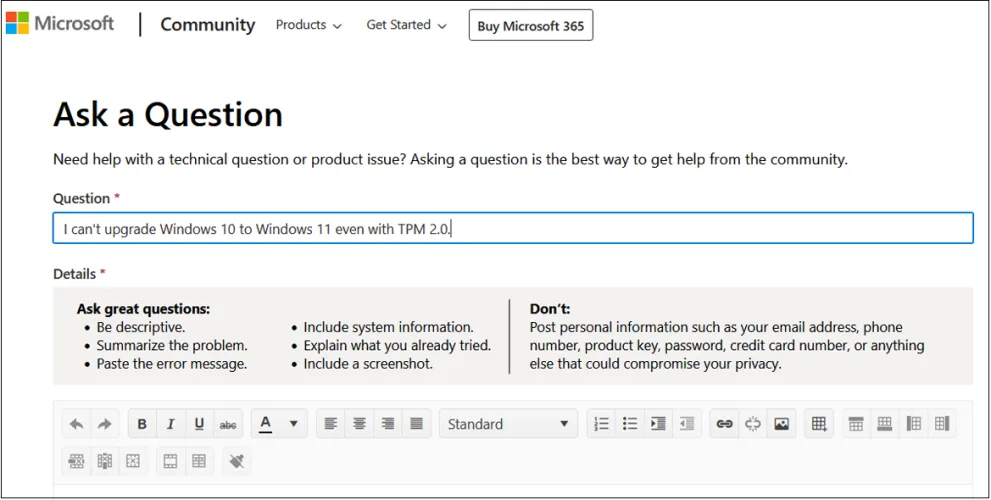The image size is (991, 500).
Task: Expand the Products menu
Action: coord(308,25)
